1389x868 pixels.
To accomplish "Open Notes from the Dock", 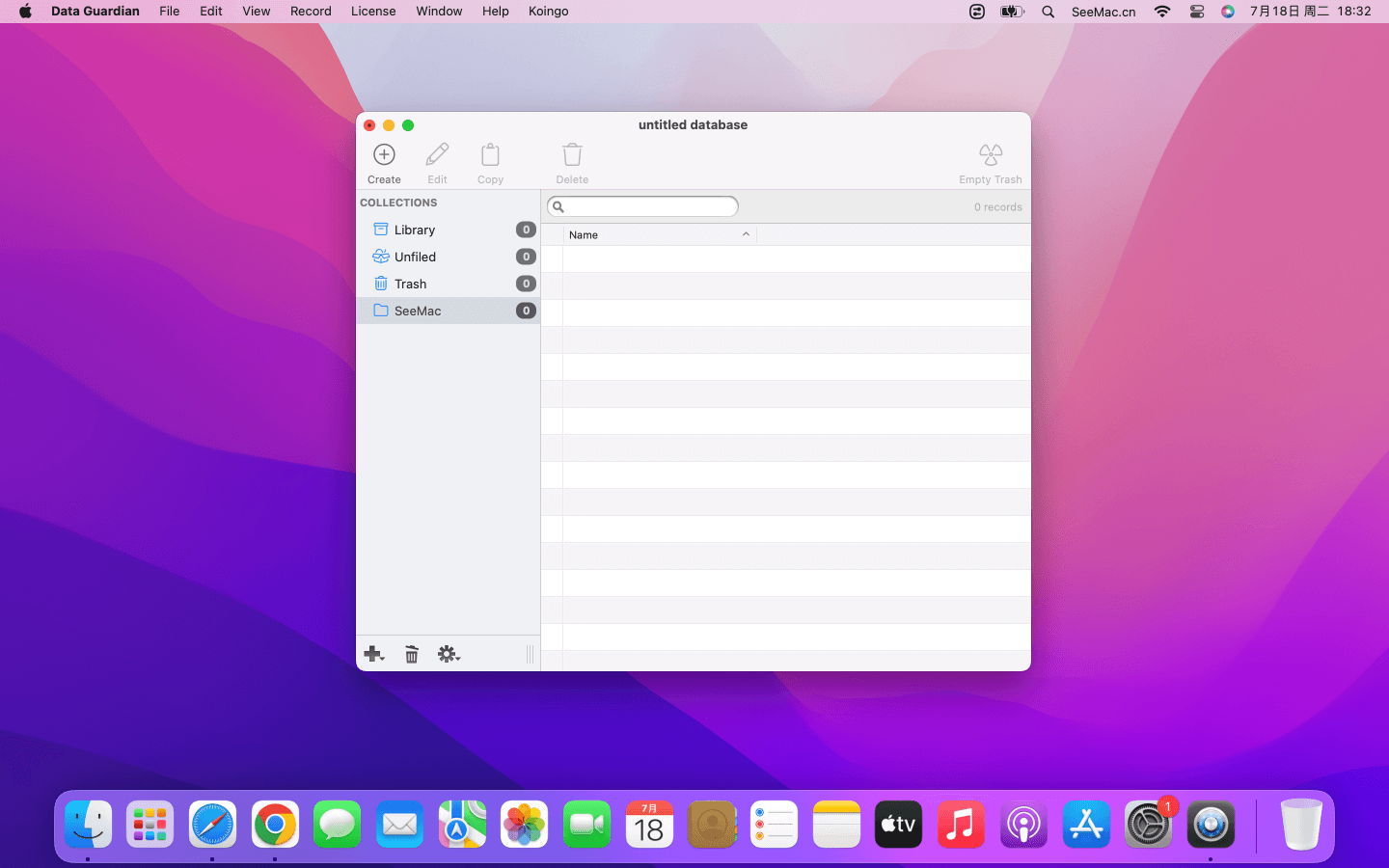I will click(x=836, y=825).
